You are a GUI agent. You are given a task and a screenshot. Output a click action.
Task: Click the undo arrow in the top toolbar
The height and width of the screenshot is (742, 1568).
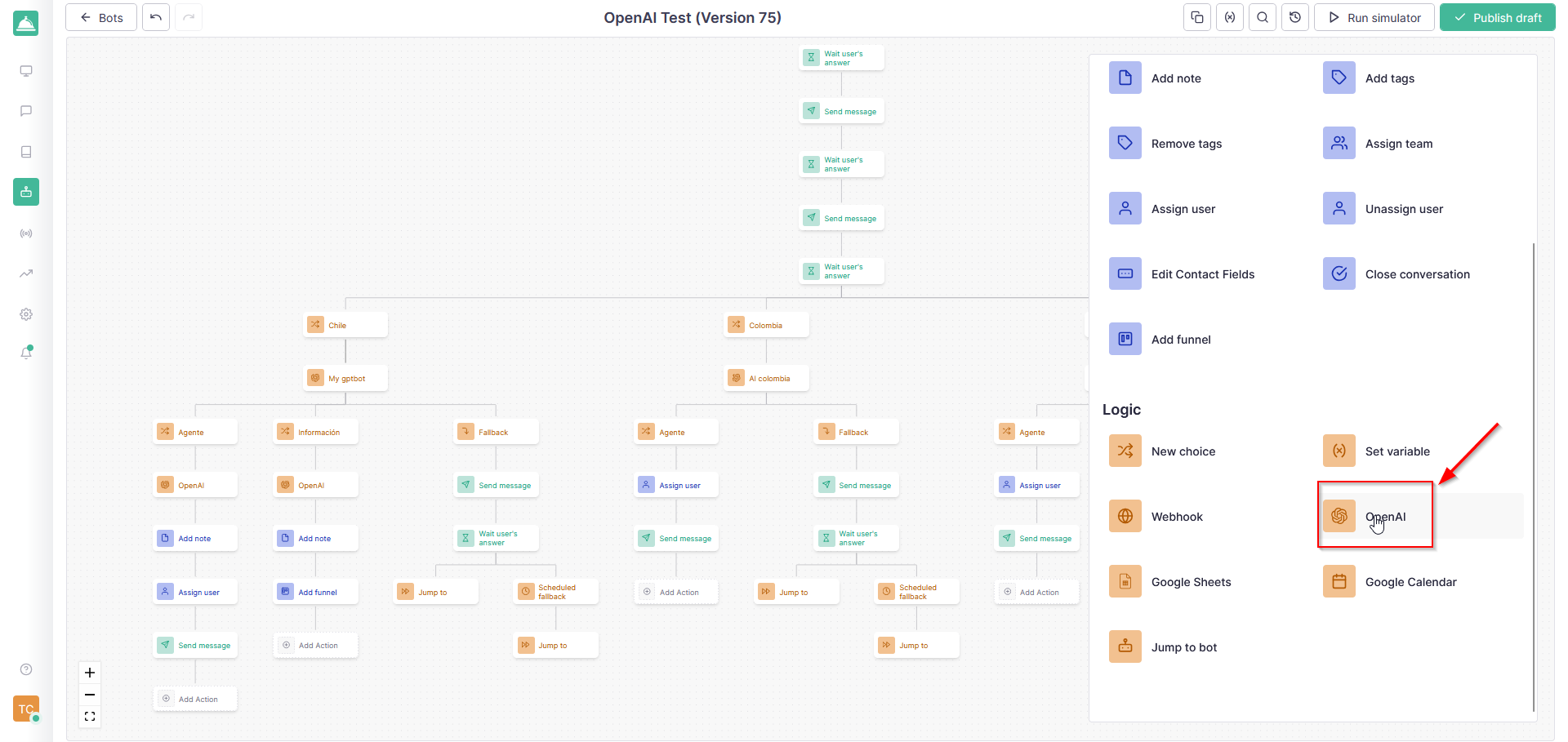[x=156, y=17]
